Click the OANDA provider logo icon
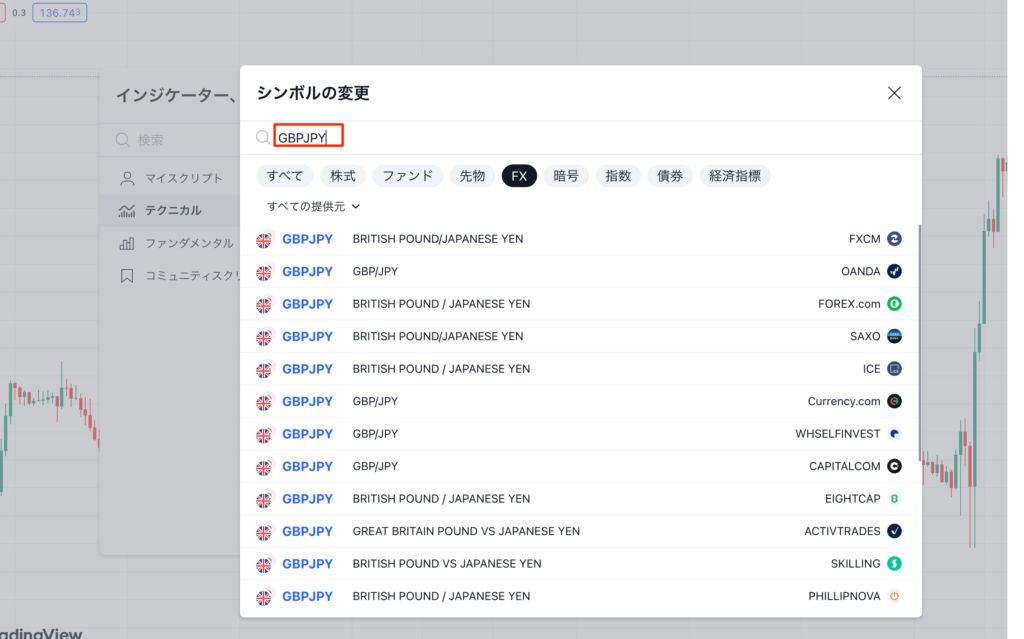The width and height of the screenshot is (1024, 639). click(x=894, y=271)
